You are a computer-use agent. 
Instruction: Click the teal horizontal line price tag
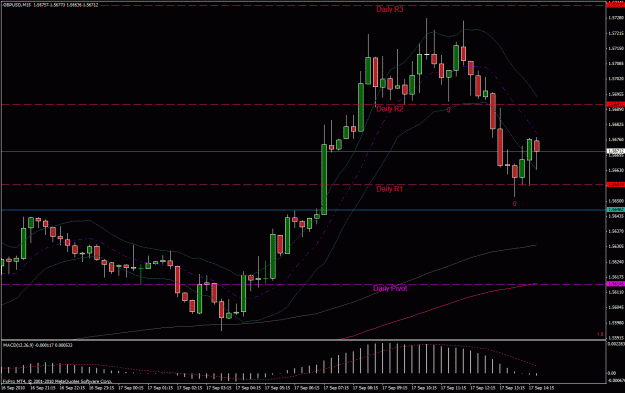point(615,210)
